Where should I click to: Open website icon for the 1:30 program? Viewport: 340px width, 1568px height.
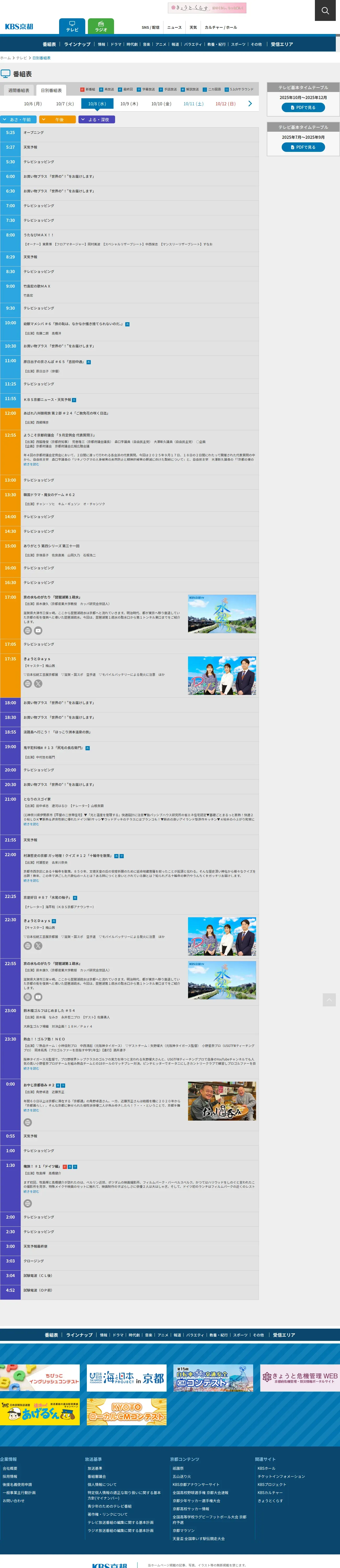click(27, 1203)
